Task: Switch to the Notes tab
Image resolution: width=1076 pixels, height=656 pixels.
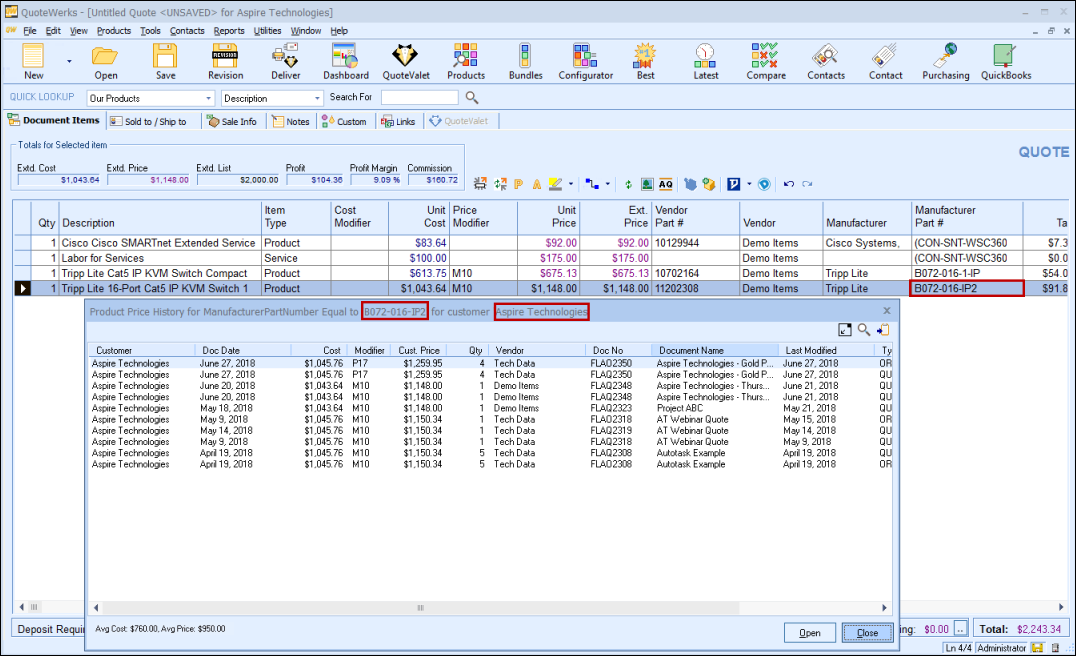Action: 291,121
